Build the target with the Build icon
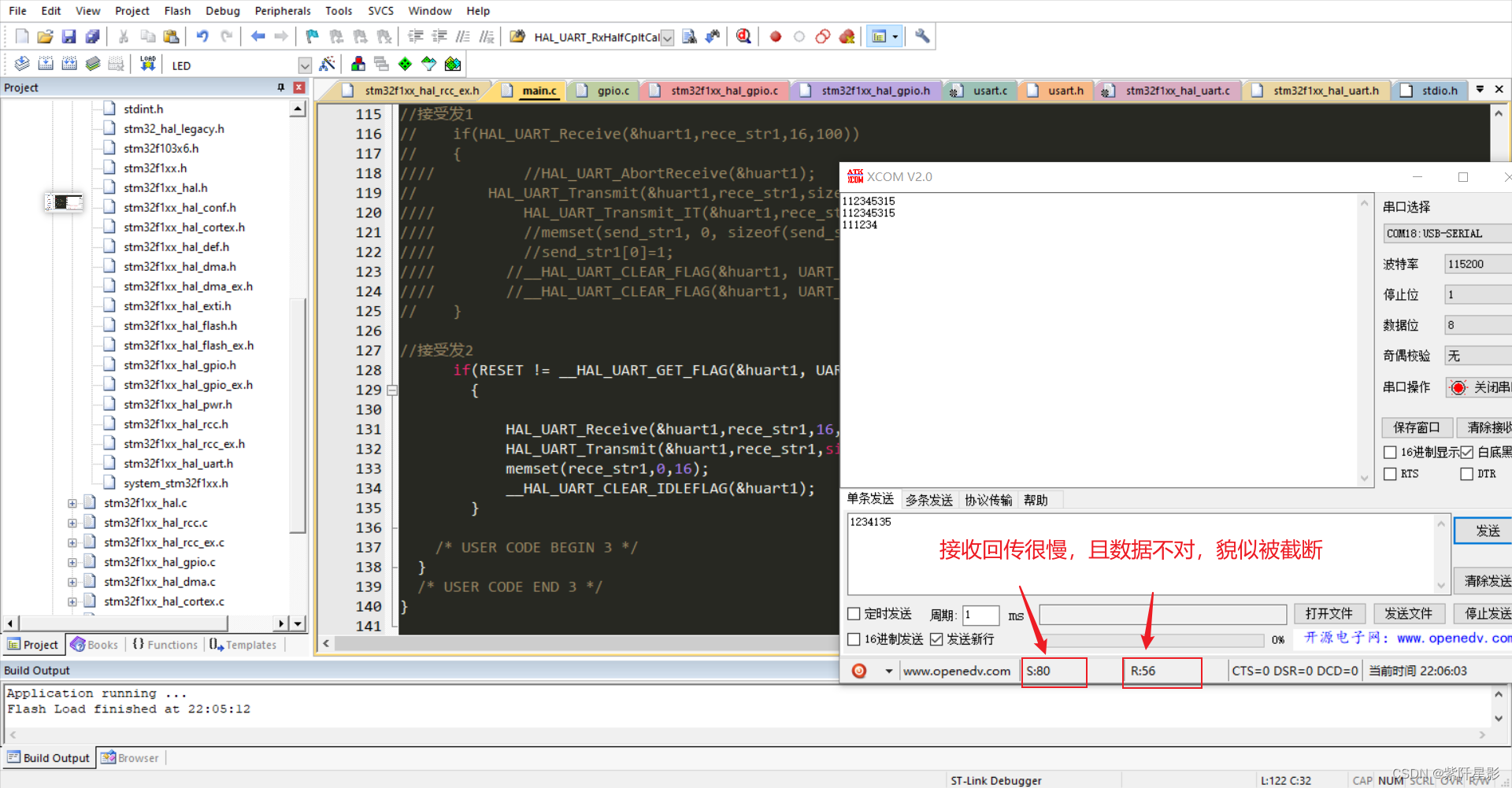This screenshot has height=788, width=1512. click(46, 64)
